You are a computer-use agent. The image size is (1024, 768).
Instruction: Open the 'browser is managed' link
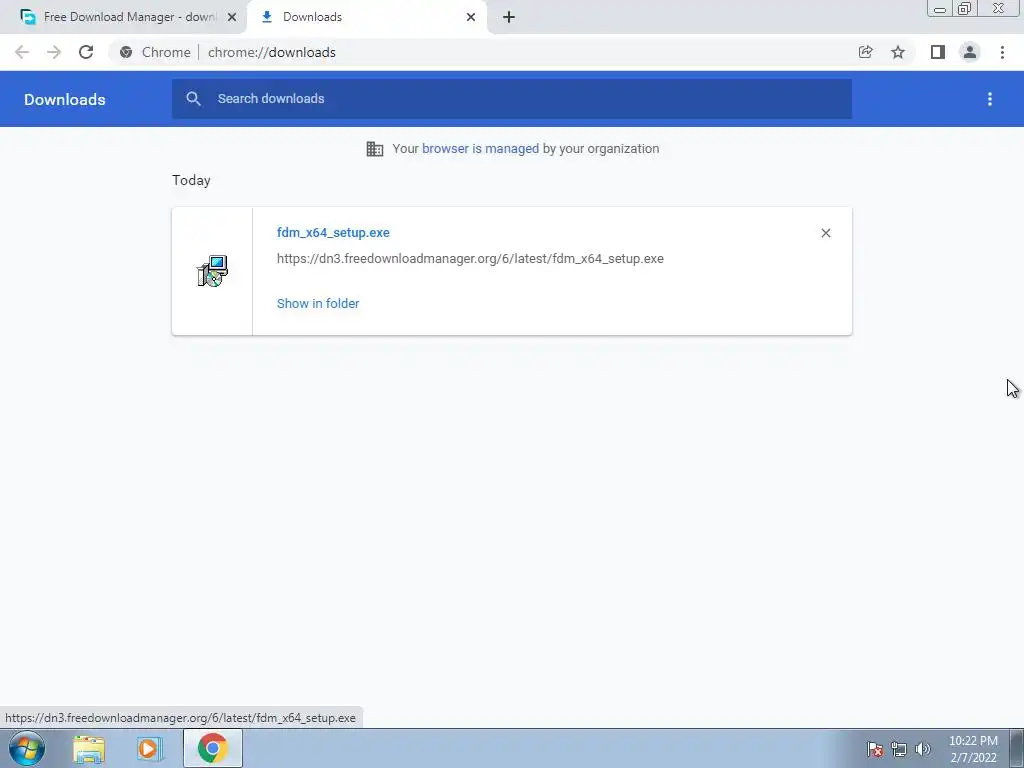tap(481, 149)
